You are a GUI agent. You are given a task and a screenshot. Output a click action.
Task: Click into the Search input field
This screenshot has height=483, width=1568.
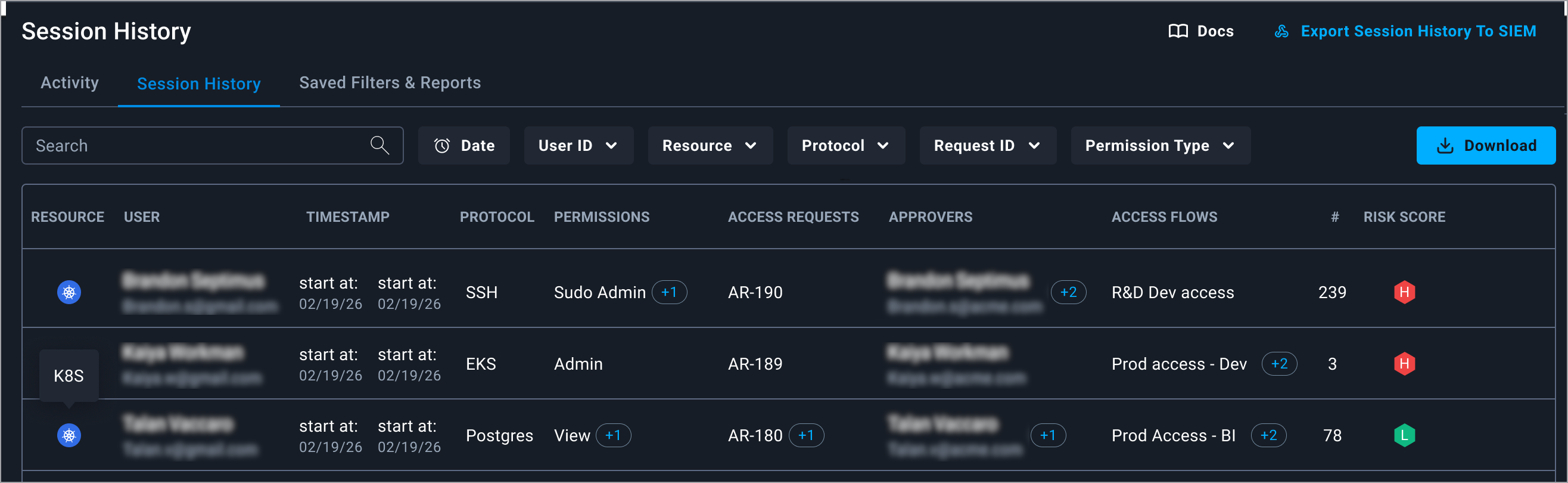(x=195, y=145)
